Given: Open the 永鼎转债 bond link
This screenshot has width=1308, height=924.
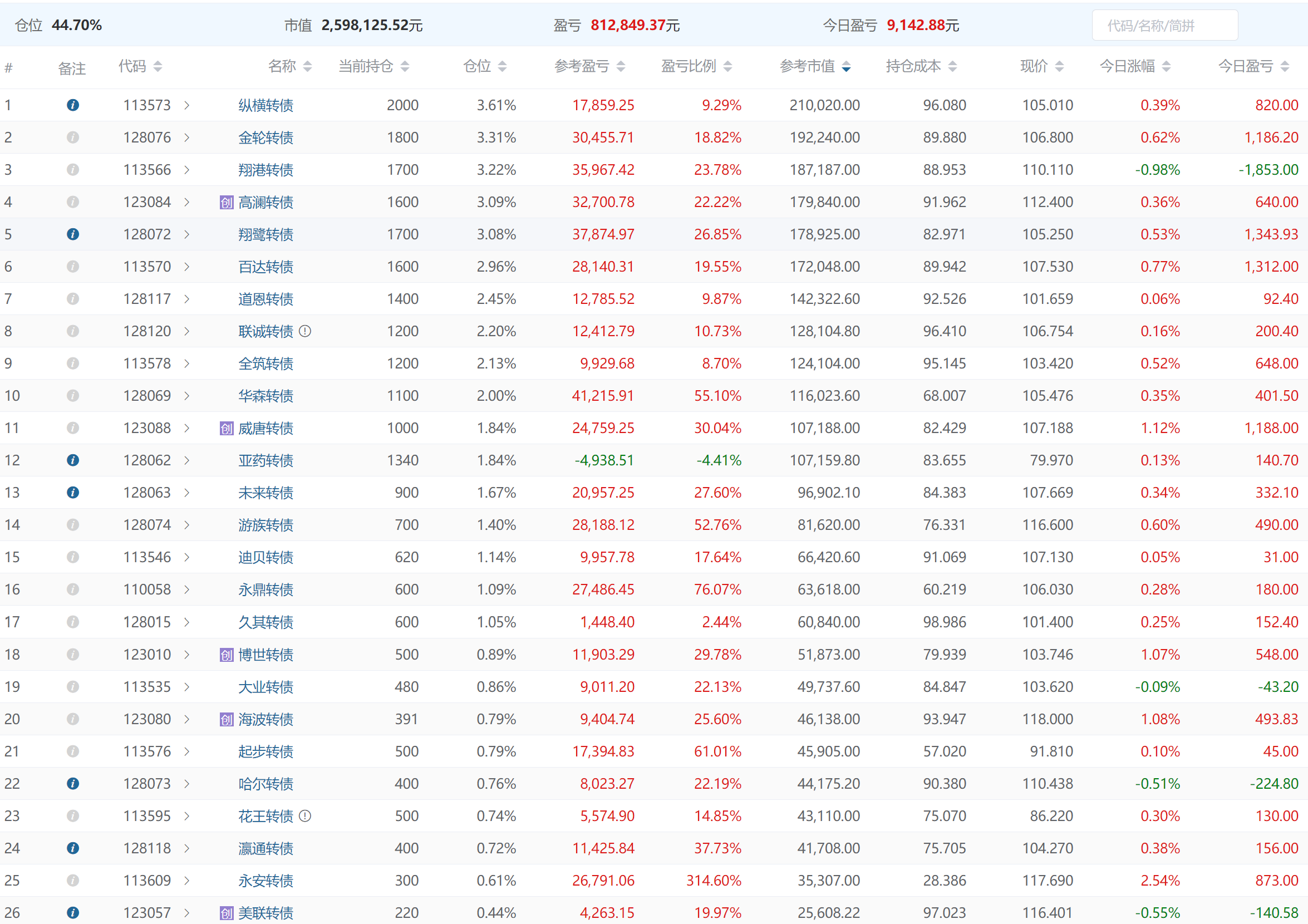Looking at the screenshot, I should [265, 589].
